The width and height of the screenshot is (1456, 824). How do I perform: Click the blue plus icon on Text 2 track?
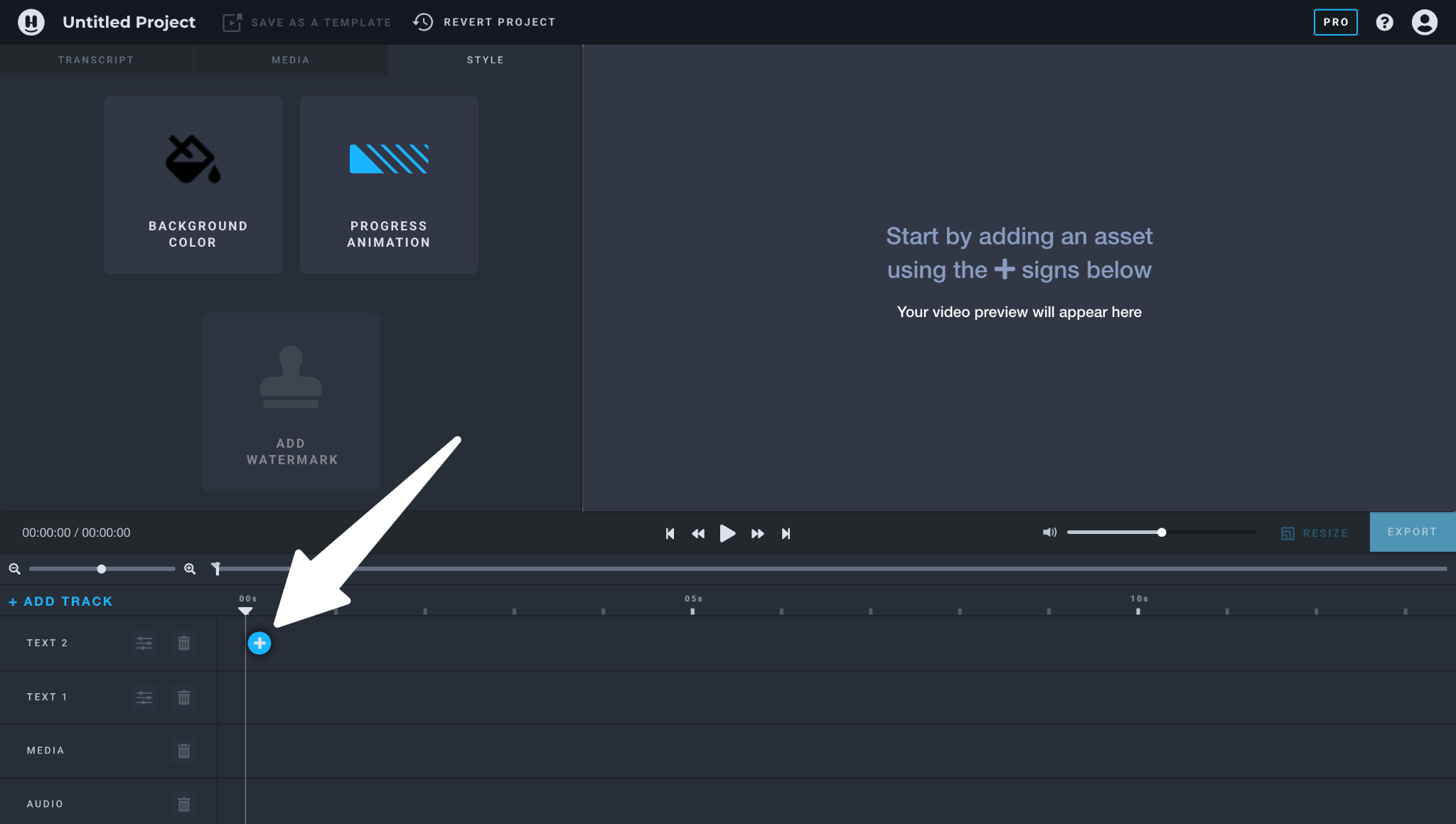(259, 643)
